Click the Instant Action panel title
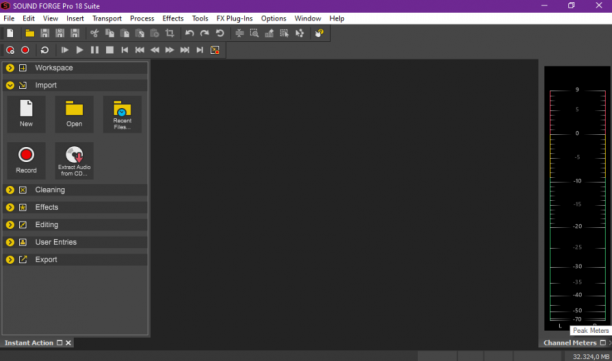 29,343
